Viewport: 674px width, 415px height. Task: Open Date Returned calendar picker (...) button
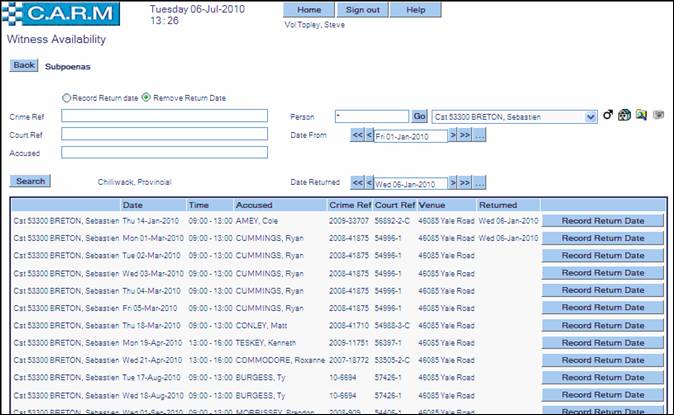click(480, 183)
